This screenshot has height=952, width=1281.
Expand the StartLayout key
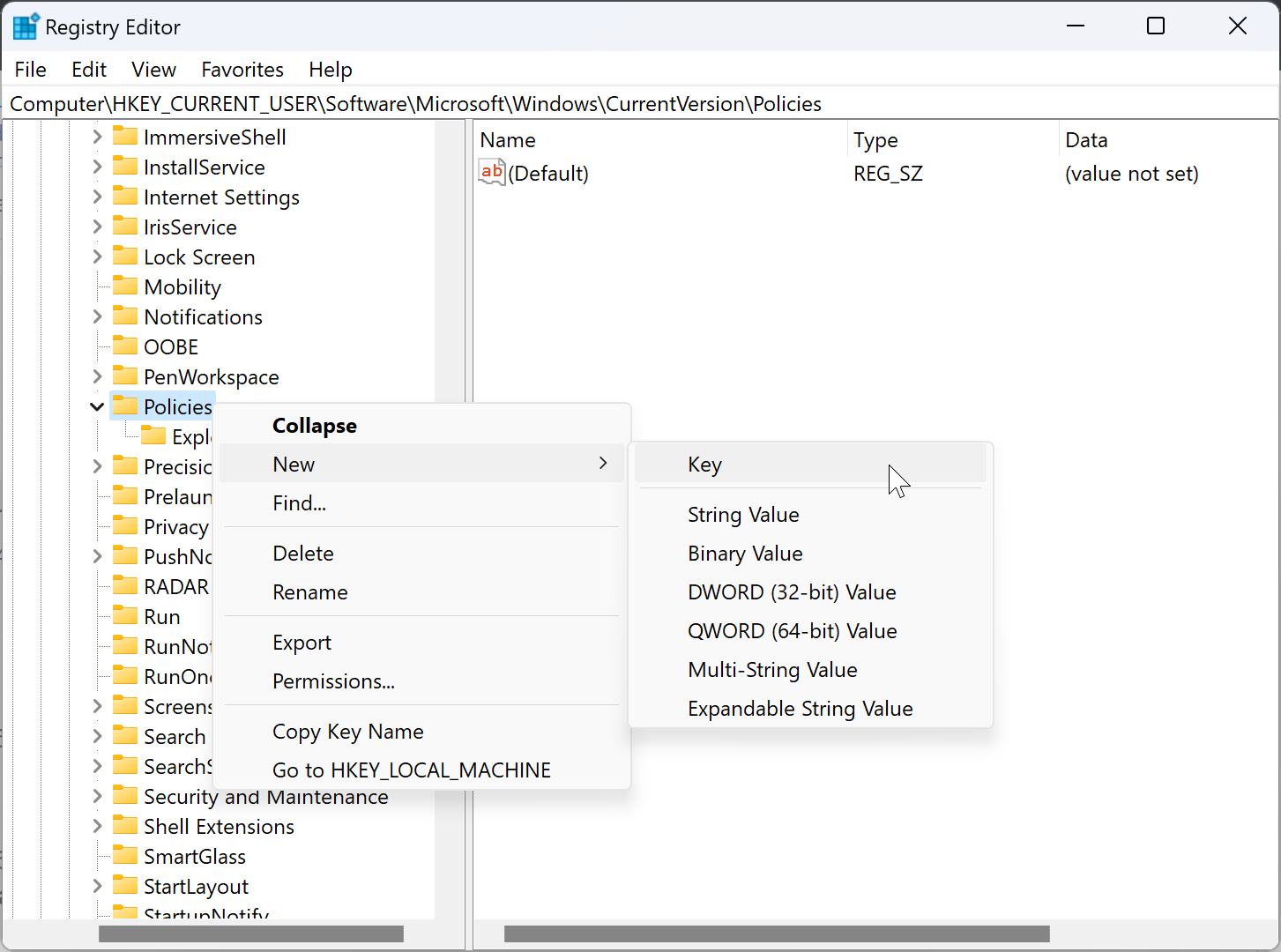[97, 886]
